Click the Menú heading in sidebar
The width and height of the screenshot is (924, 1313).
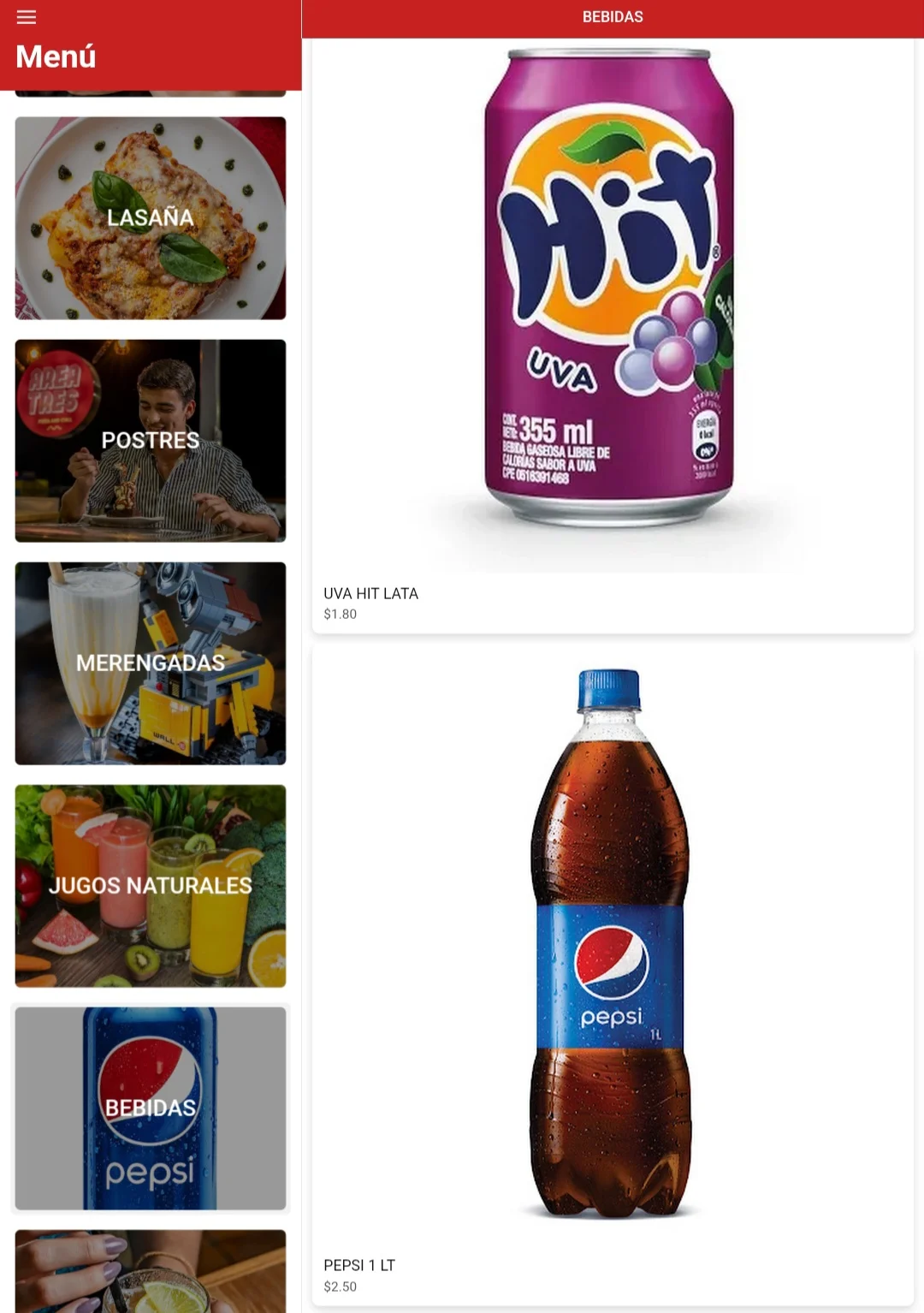point(56,56)
